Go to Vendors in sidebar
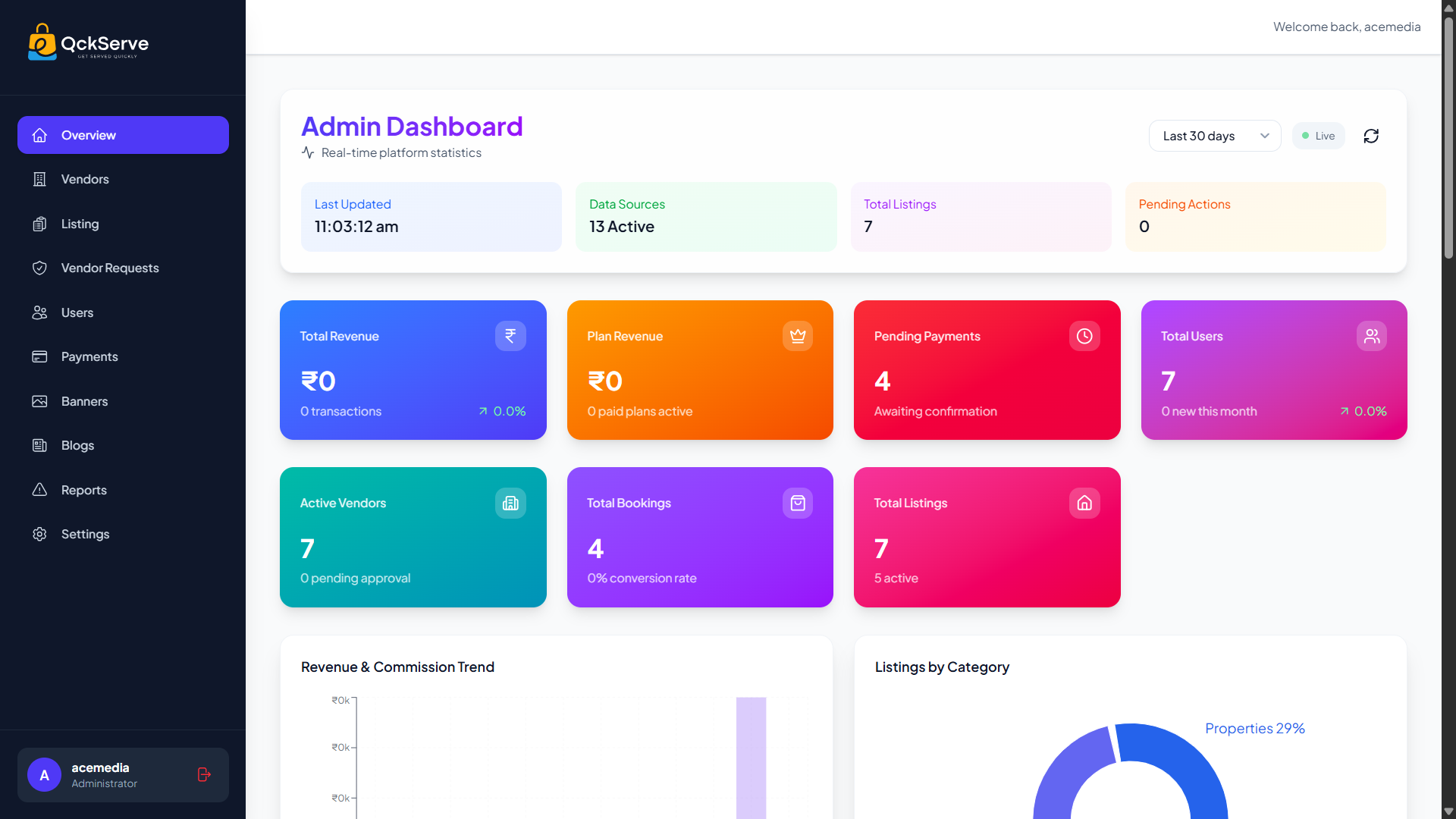This screenshot has height=819, width=1456. 123,179
